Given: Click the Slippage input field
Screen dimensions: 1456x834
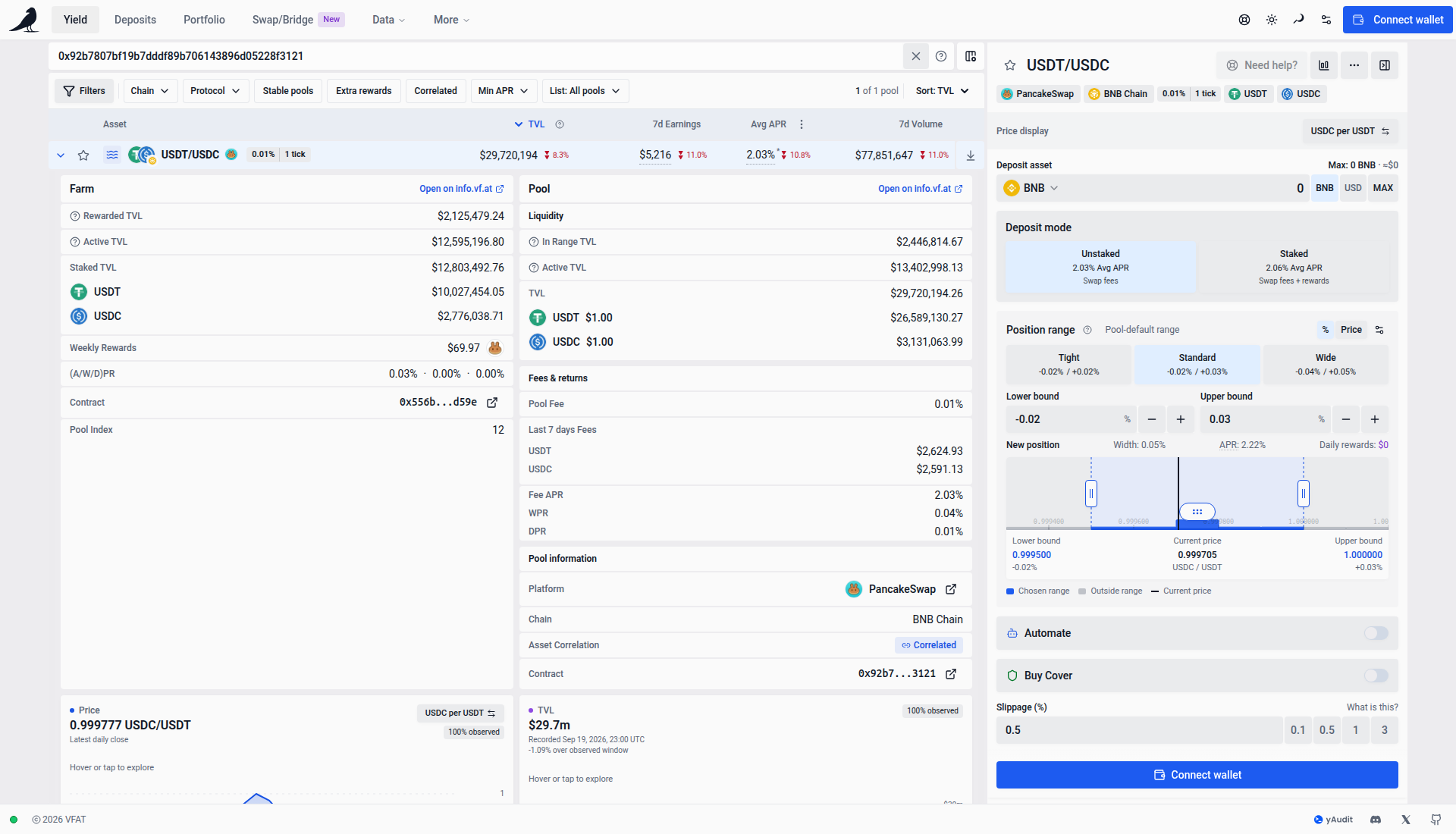Looking at the screenshot, I should click(x=1138, y=730).
